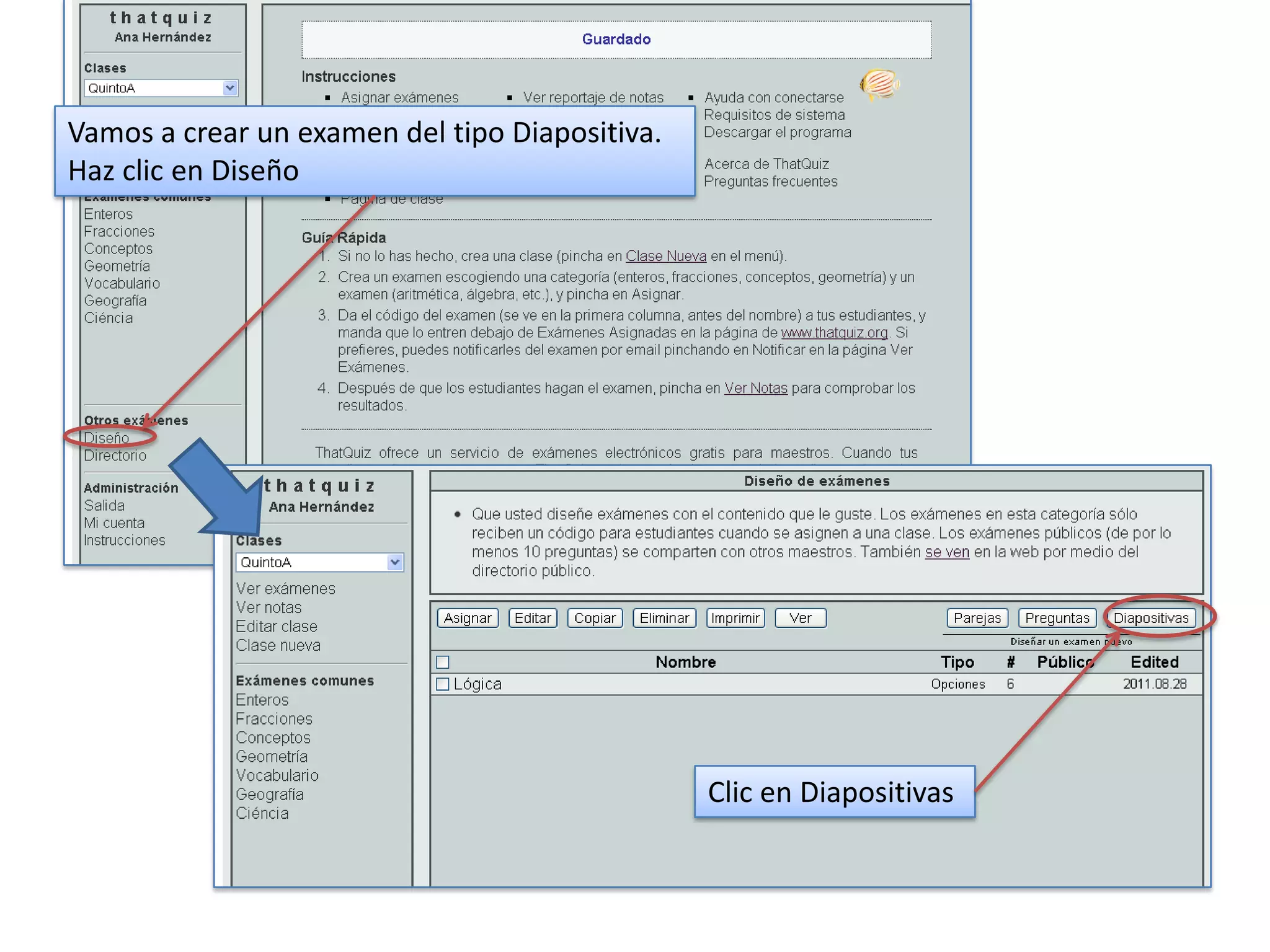Viewport: 1270px width, 952px height.
Task: Follow the Clase Nueva link in Guía Rápida
Action: (x=666, y=256)
